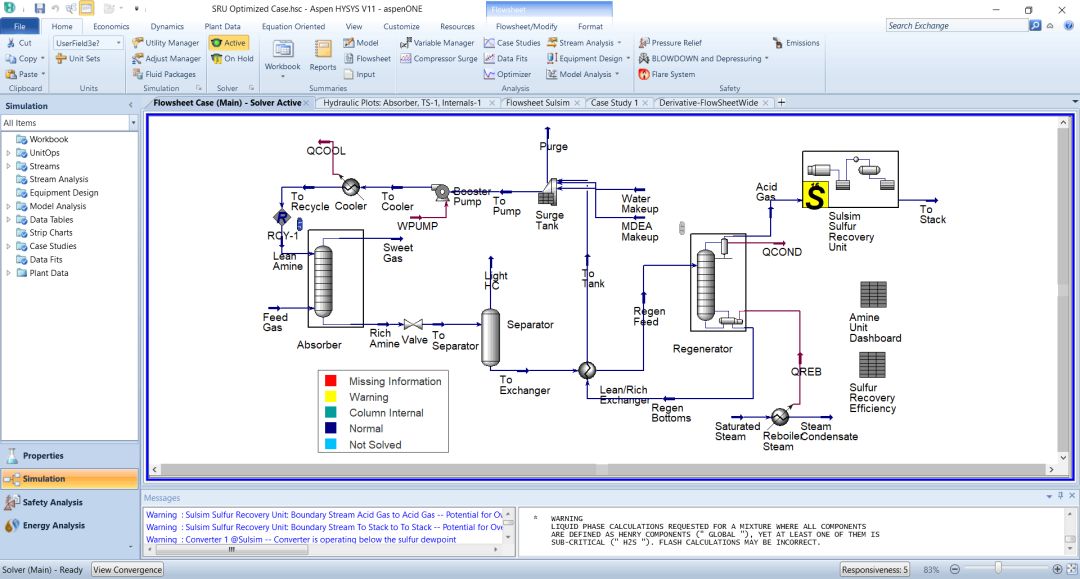Click the zoom slider handle in status bar

997,569
